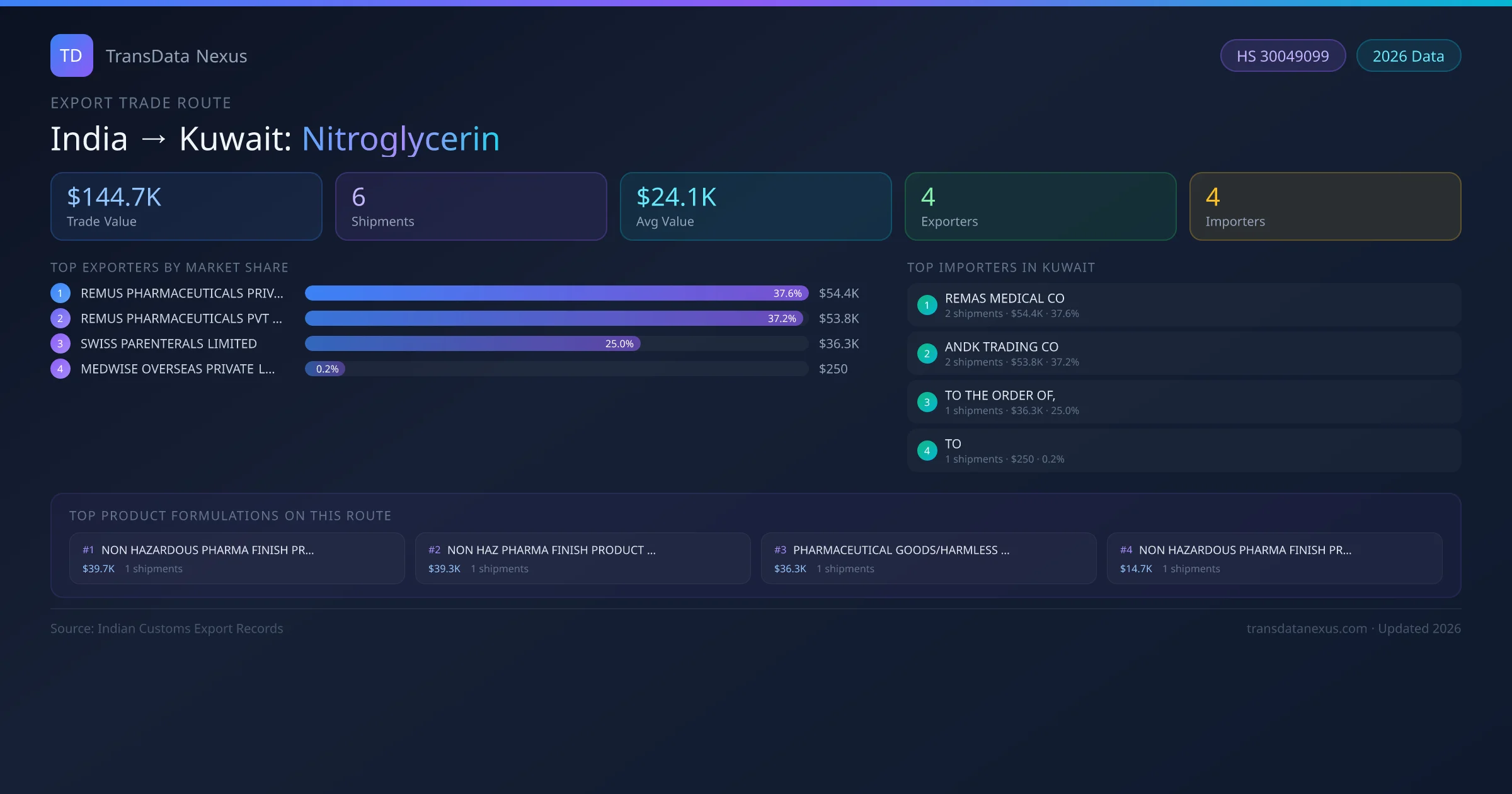
Task: Open #2 Non Haz Pharma Finish Product card
Action: click(x=582, y=558)
